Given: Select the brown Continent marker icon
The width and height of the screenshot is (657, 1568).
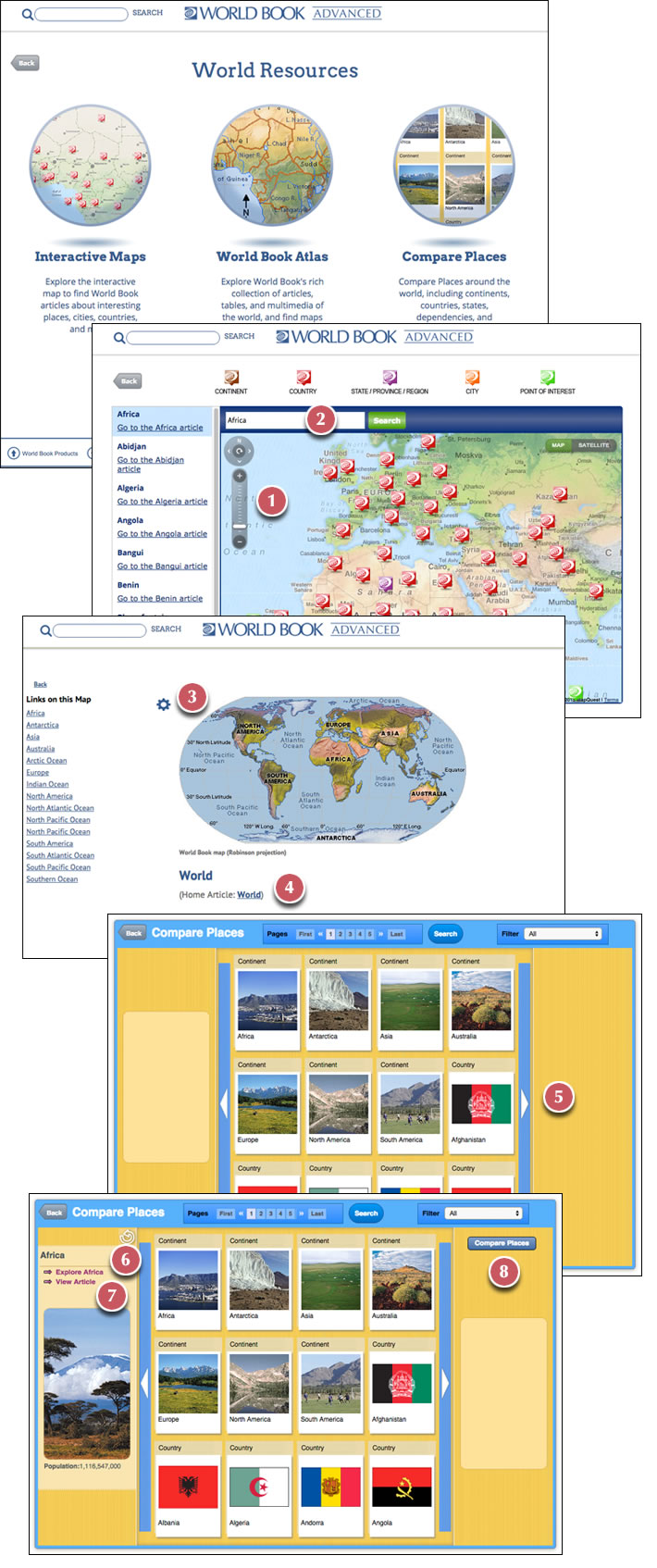Looking at the screenshot, I should [x=230, y=378].
